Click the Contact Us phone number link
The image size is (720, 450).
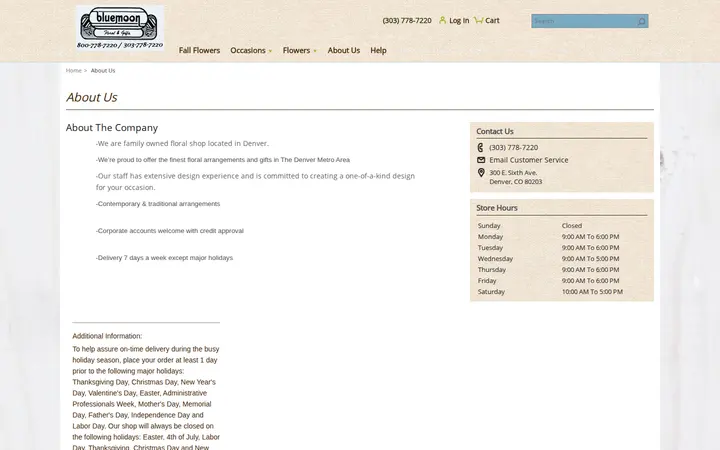click(513, 147)
